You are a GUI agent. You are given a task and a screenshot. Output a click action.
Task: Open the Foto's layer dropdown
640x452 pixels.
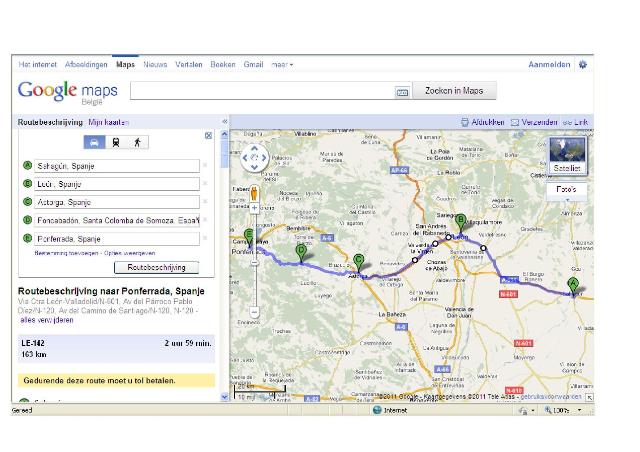(567, 191)
